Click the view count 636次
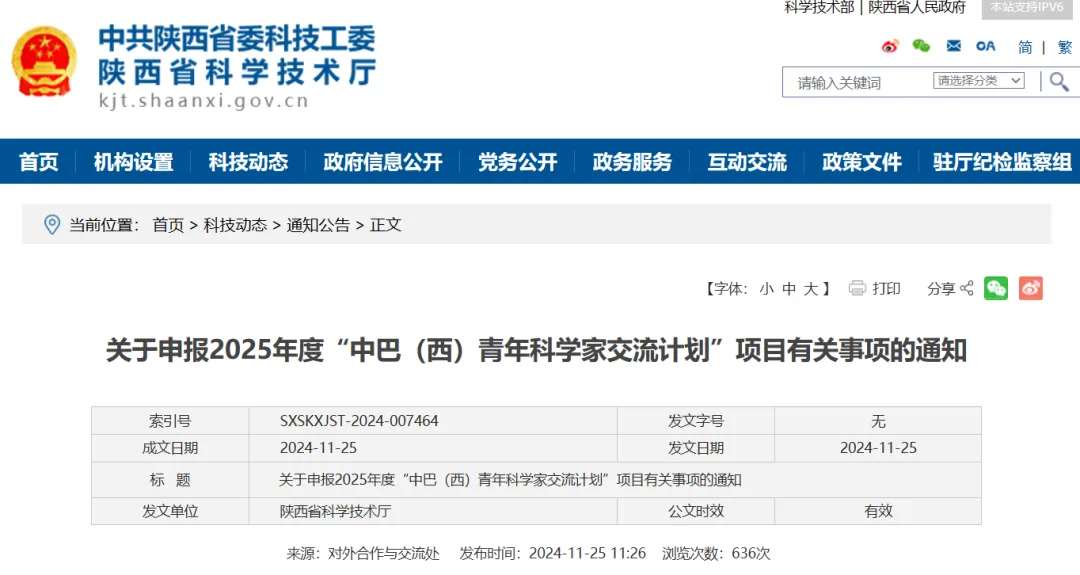Screen dimensions: 1080x575 (751, 553)
